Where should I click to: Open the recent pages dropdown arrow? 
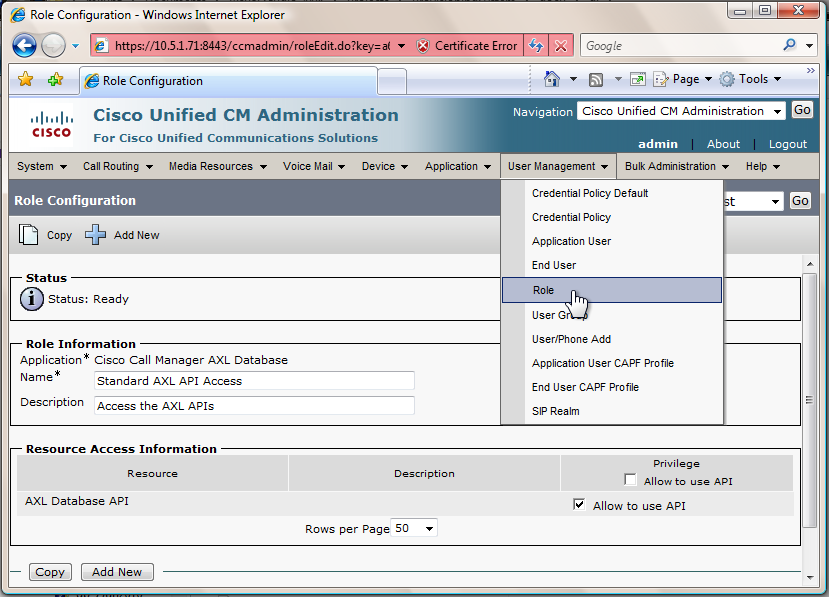pos(75,46)
